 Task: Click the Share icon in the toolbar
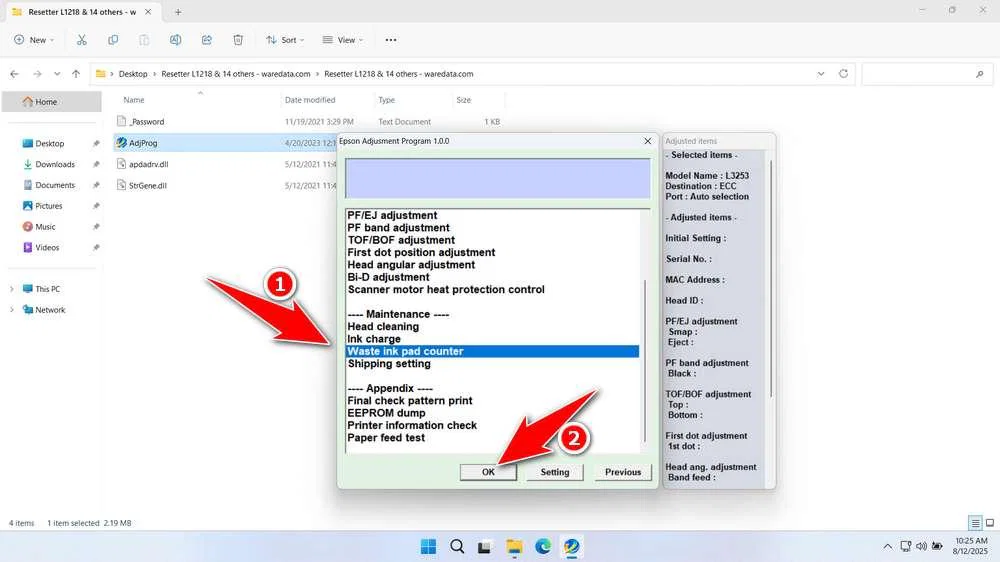tap(207, 40)
